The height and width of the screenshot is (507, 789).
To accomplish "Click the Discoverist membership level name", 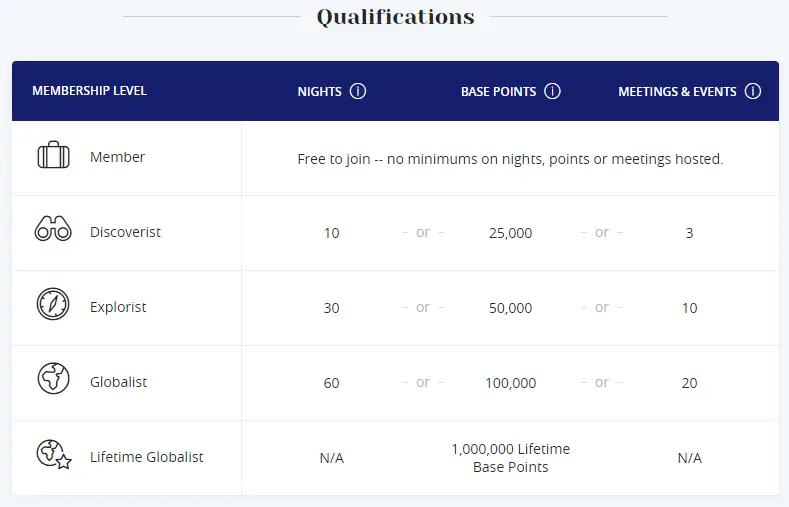I will click(125, 232).
